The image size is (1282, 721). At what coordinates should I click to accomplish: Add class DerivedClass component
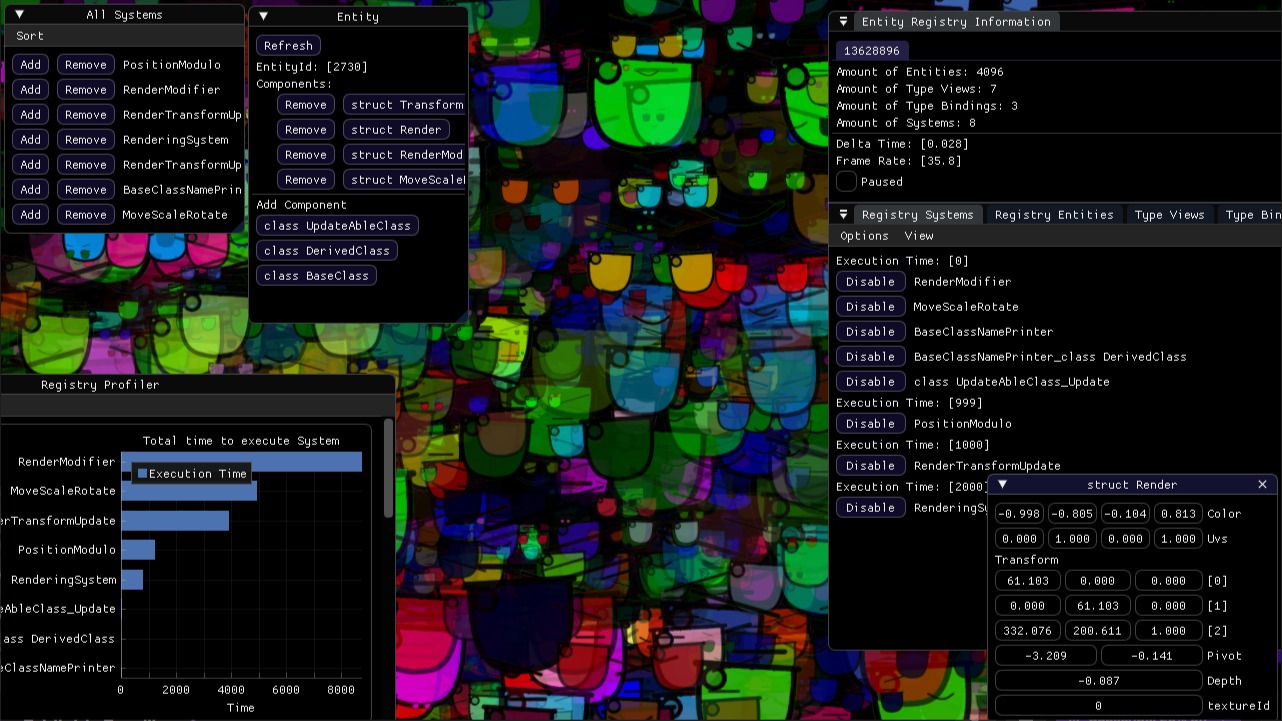pyautogui.click(x=327, y=250)
